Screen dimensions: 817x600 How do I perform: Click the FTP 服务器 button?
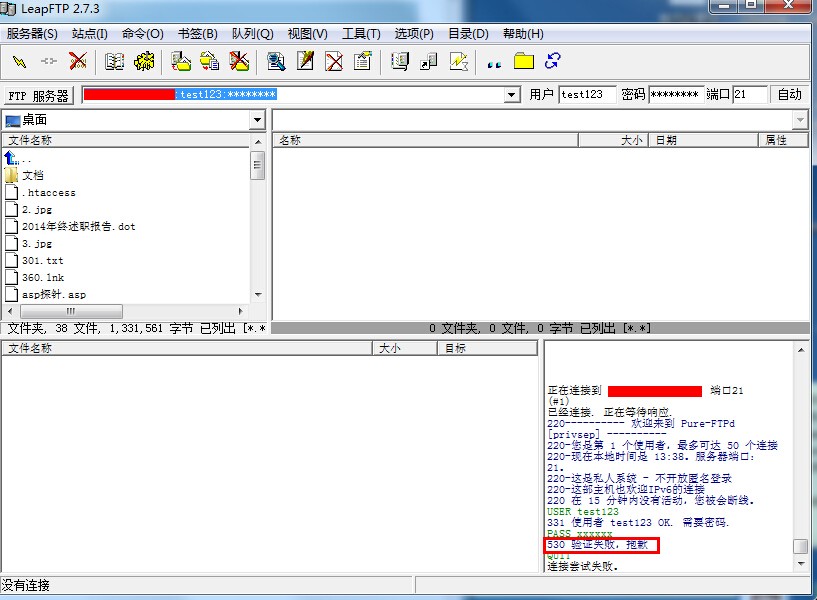pos(39,96)
